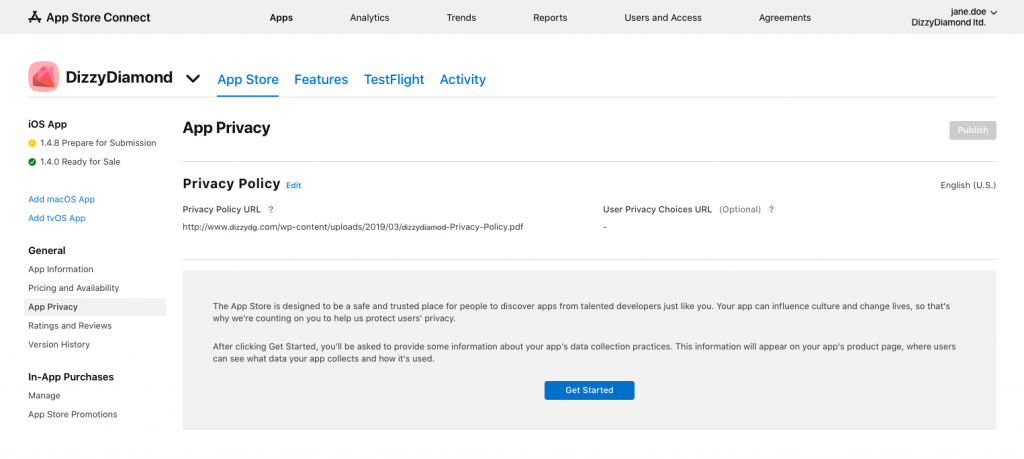Edit the Privacy Policy
Screen dimensions: 1024x459
coord(293,185)
